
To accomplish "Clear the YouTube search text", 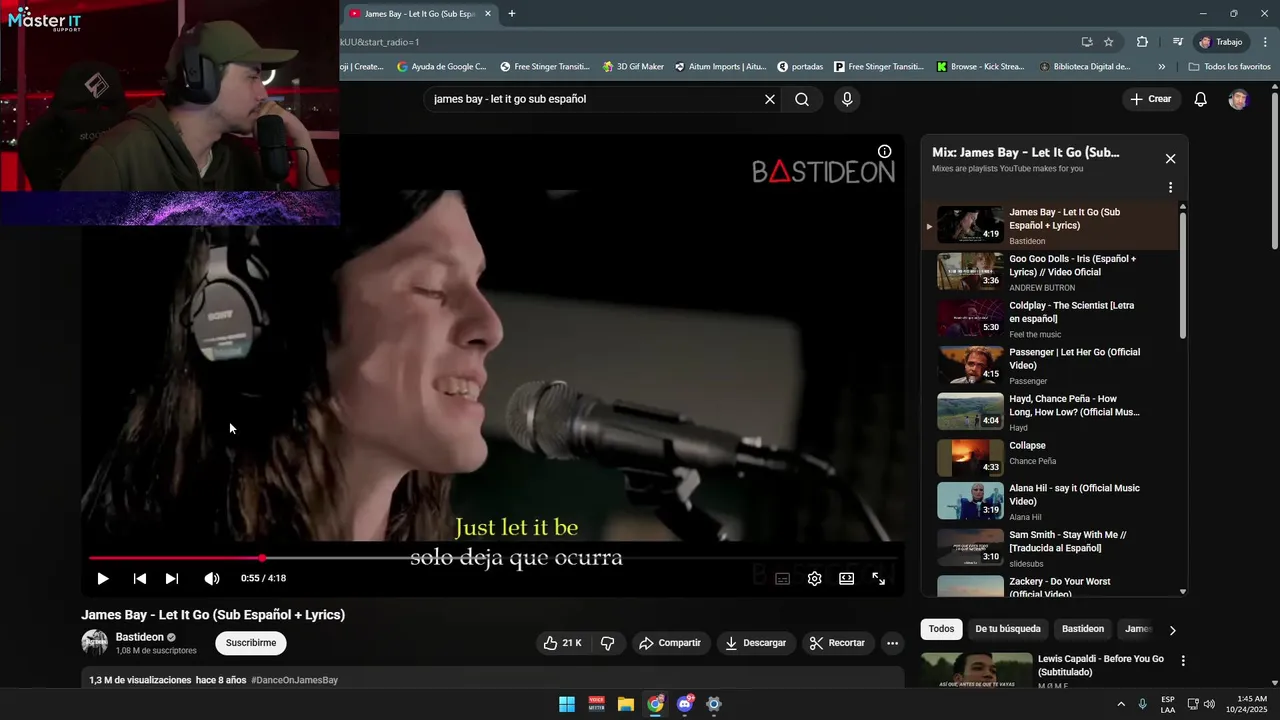I will click(770, 99).
